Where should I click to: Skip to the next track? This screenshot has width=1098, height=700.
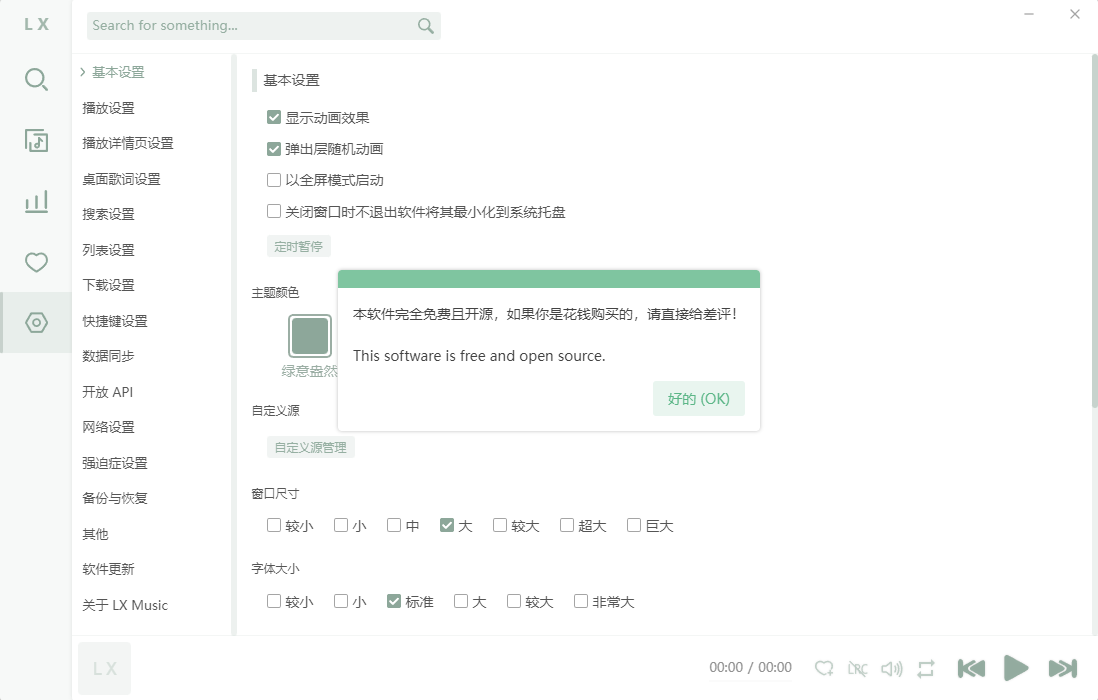coord(1062,668)
